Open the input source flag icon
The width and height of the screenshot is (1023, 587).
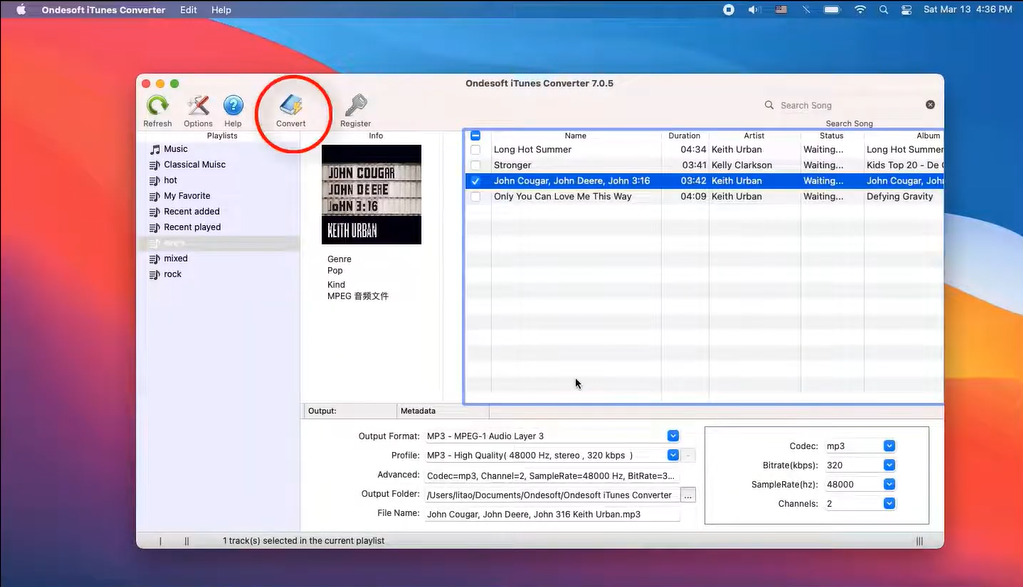click(x=781, y=10)
